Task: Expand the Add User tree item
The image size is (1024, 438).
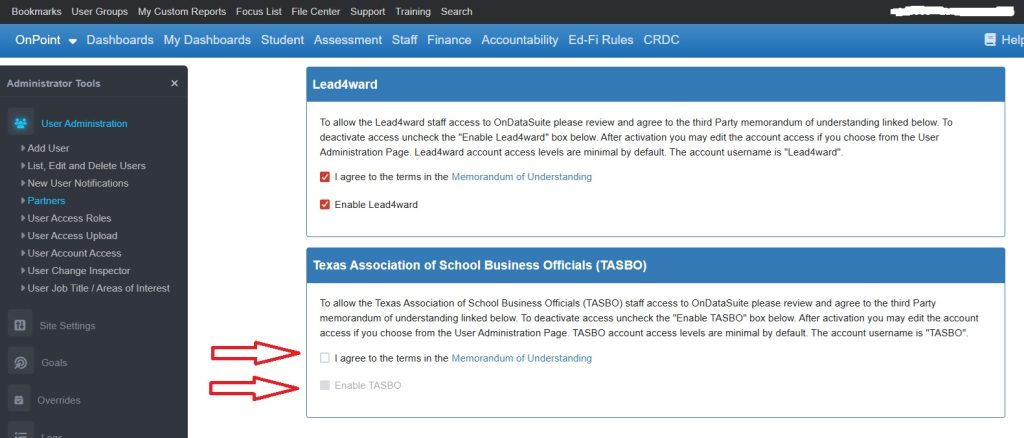Action: (48, 148)
